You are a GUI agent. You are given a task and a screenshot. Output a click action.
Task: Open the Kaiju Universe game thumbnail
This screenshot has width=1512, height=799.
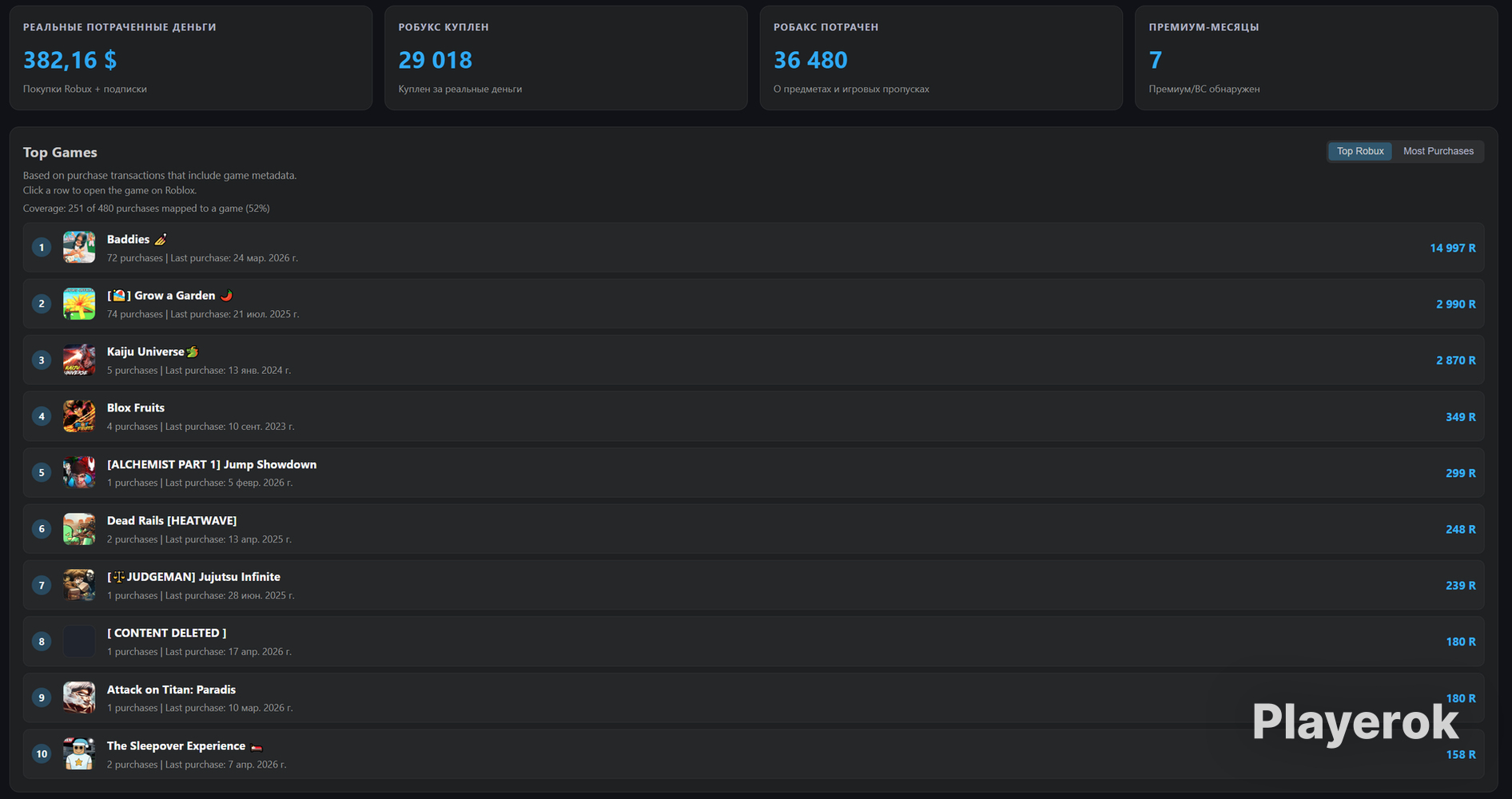point(79,360)
